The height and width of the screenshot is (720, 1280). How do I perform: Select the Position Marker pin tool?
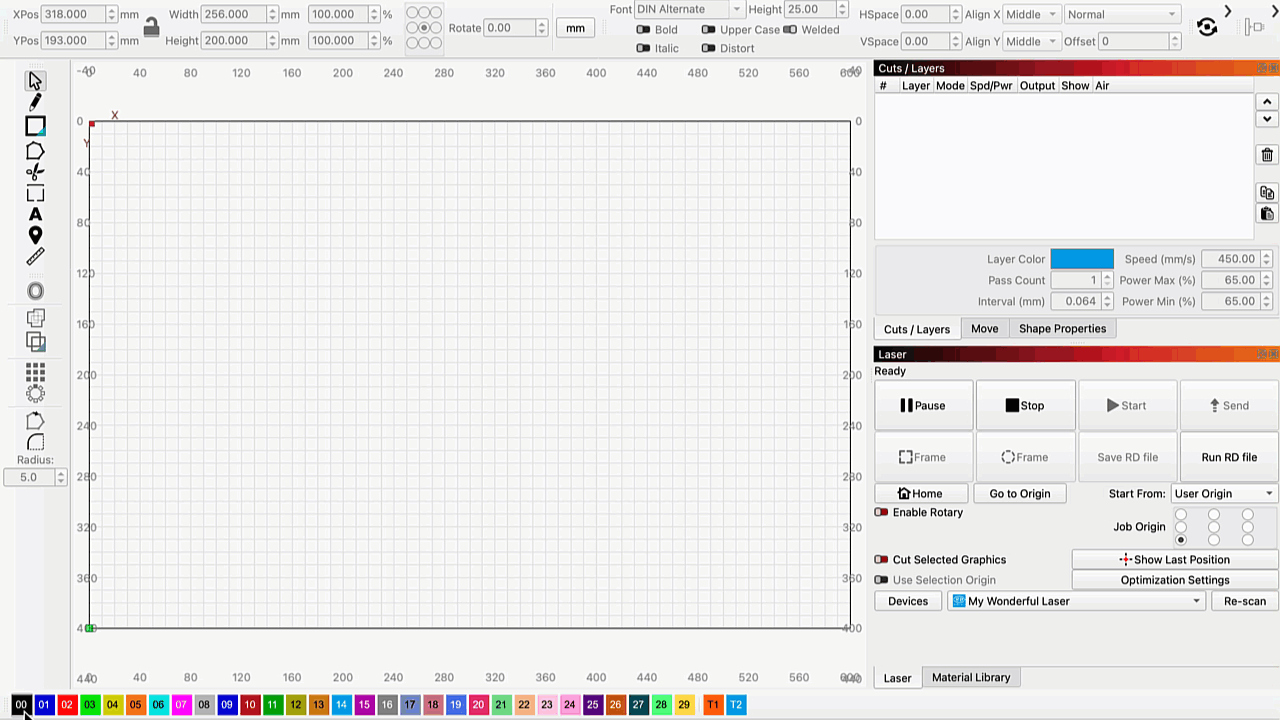pyautogui.click(x=35, y=235)
